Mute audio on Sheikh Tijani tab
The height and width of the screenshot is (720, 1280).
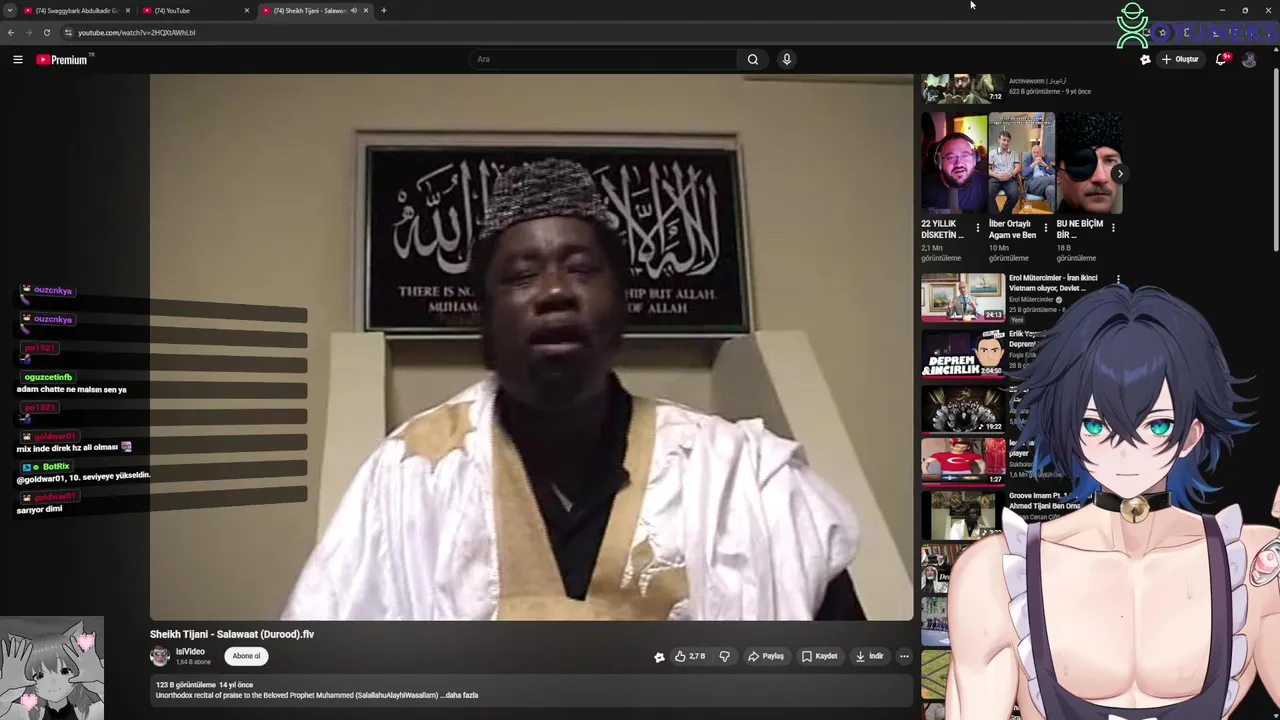coord(353,10)
